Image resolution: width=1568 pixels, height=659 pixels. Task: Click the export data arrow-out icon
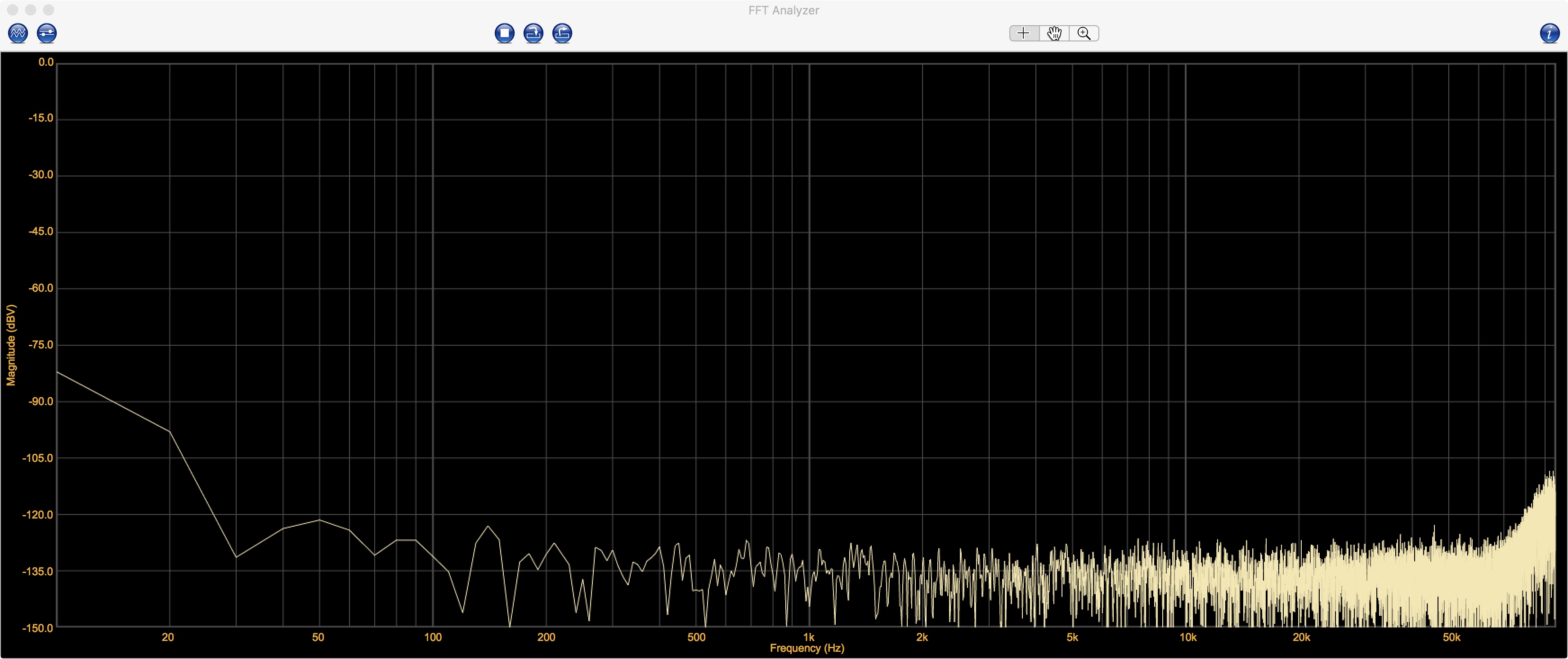point(562,33)
